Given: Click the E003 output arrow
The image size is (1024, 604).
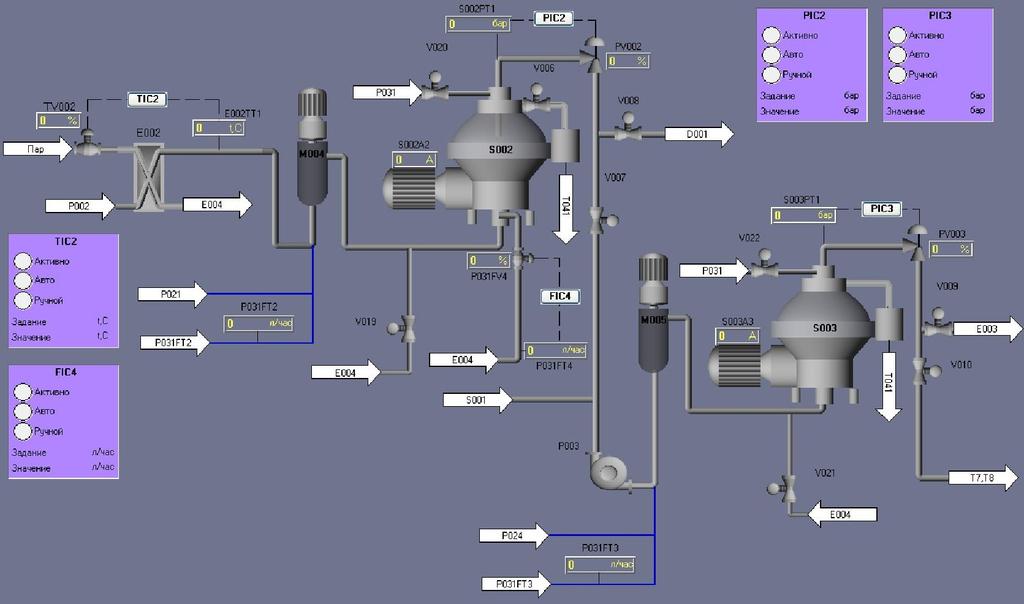Looking at the screenshot, I should click(x=987, y=329).
